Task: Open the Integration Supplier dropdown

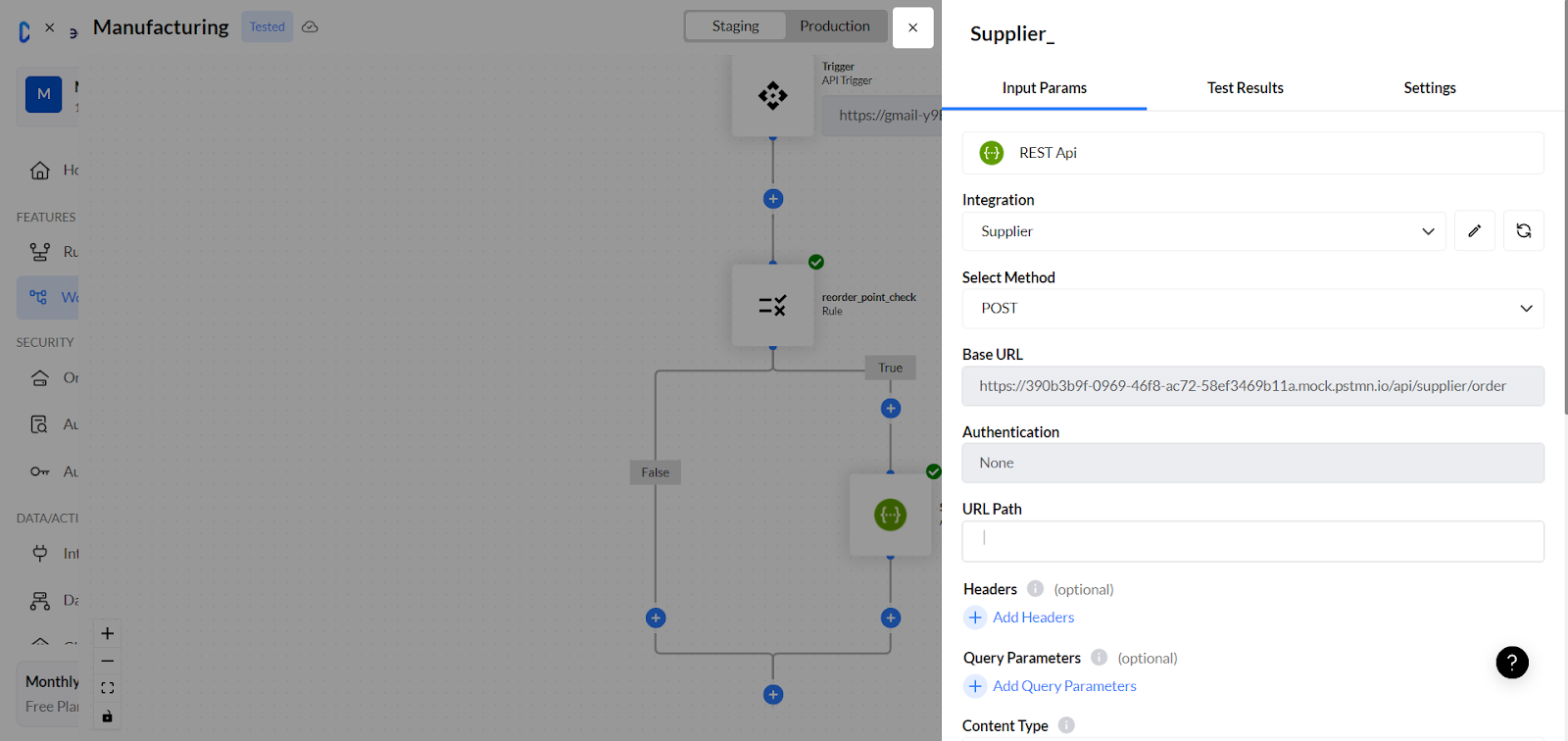Action: (x=1204, y=231)
